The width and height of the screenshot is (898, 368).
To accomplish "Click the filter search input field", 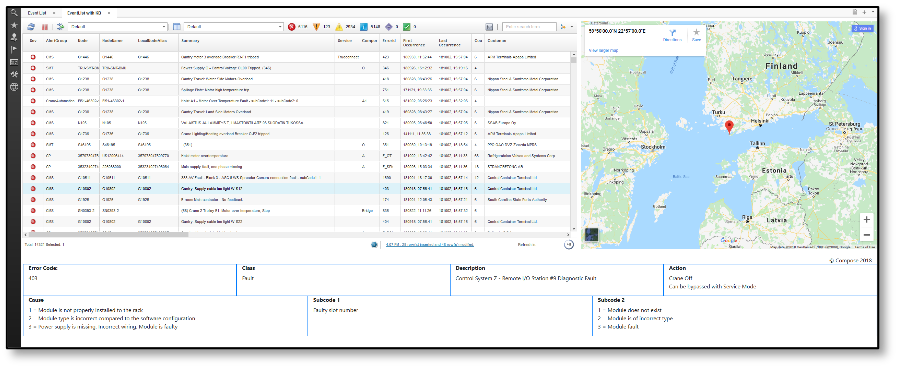I will (x=530, y=26).
